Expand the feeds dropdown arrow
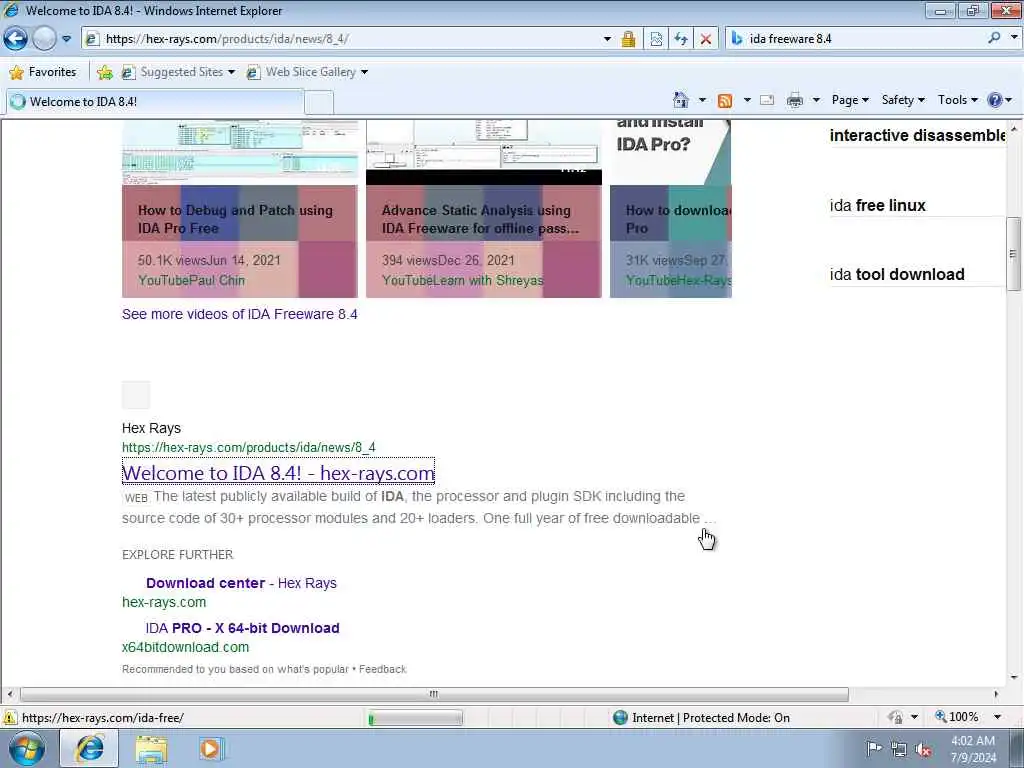The image size is (1024, 768). (x=746, y=100)
